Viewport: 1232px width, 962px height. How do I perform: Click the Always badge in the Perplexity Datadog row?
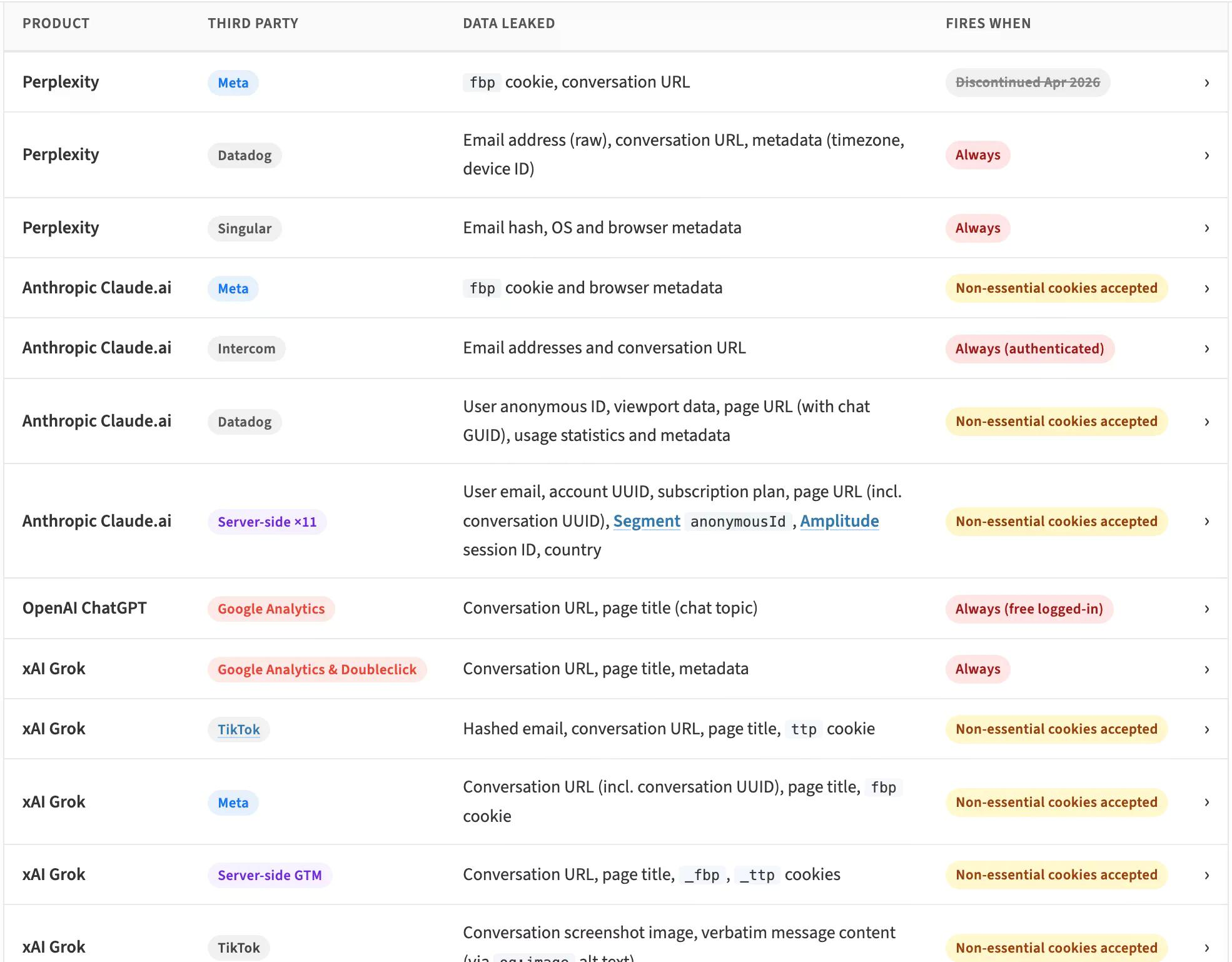coord(977,155)
